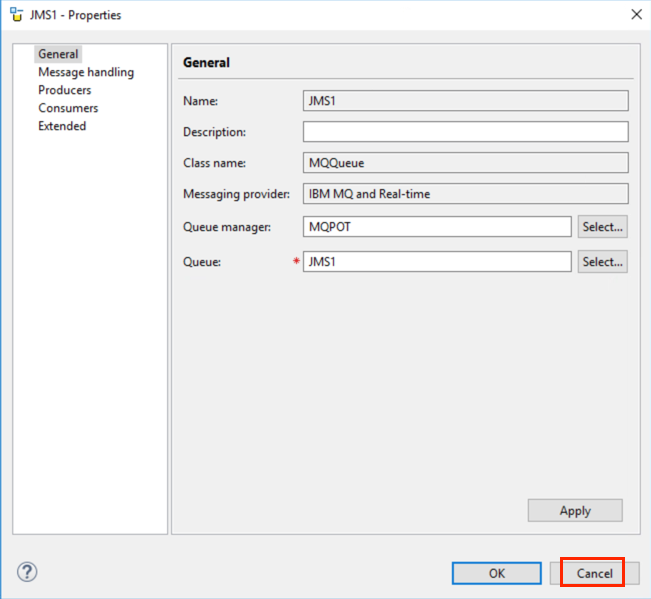Click the Class name label
The width and height of the screenshot is (651, 599).
click(x=214, y=163)
